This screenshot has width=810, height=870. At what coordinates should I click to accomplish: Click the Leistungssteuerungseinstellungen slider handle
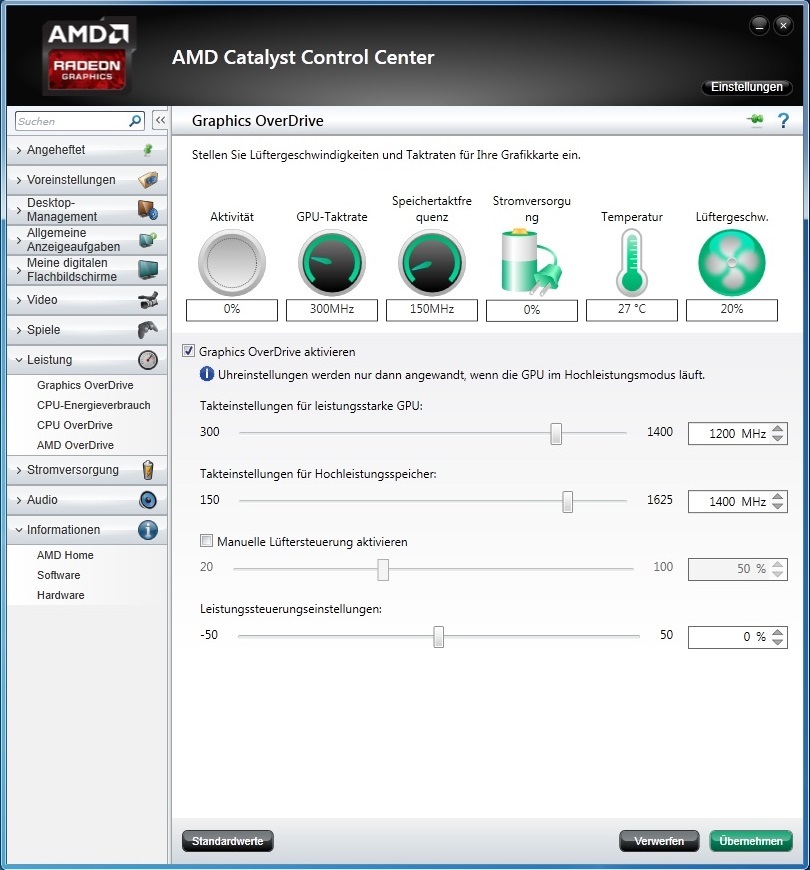[x=438, y=637]
